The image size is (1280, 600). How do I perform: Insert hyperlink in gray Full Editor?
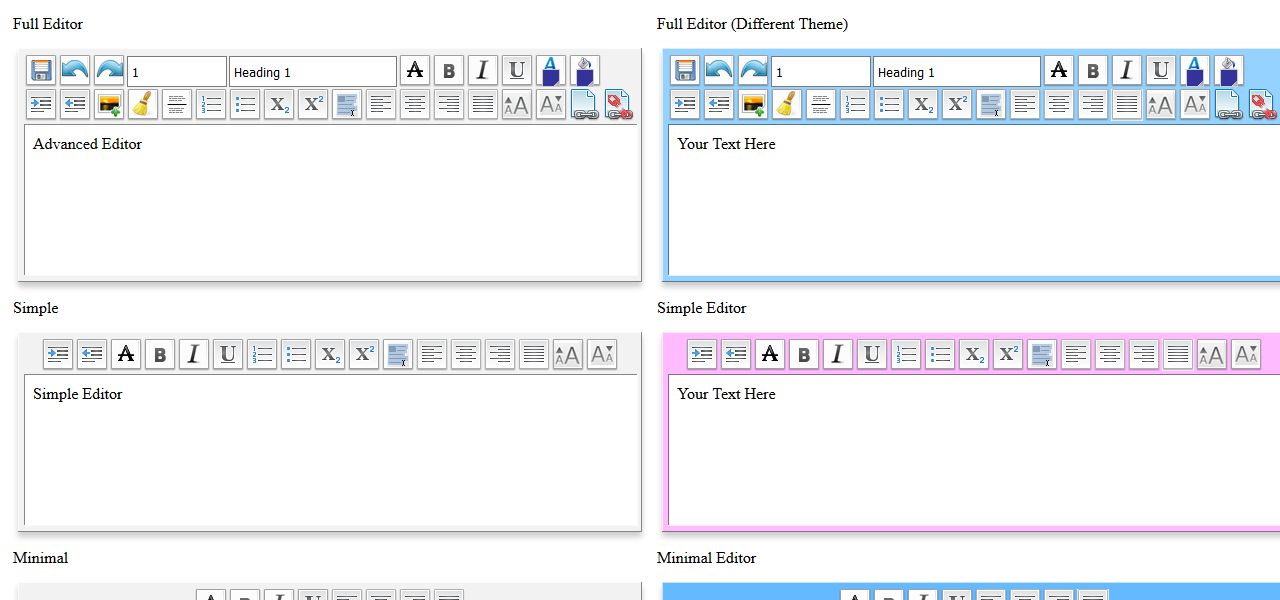(x=585, y=104)
